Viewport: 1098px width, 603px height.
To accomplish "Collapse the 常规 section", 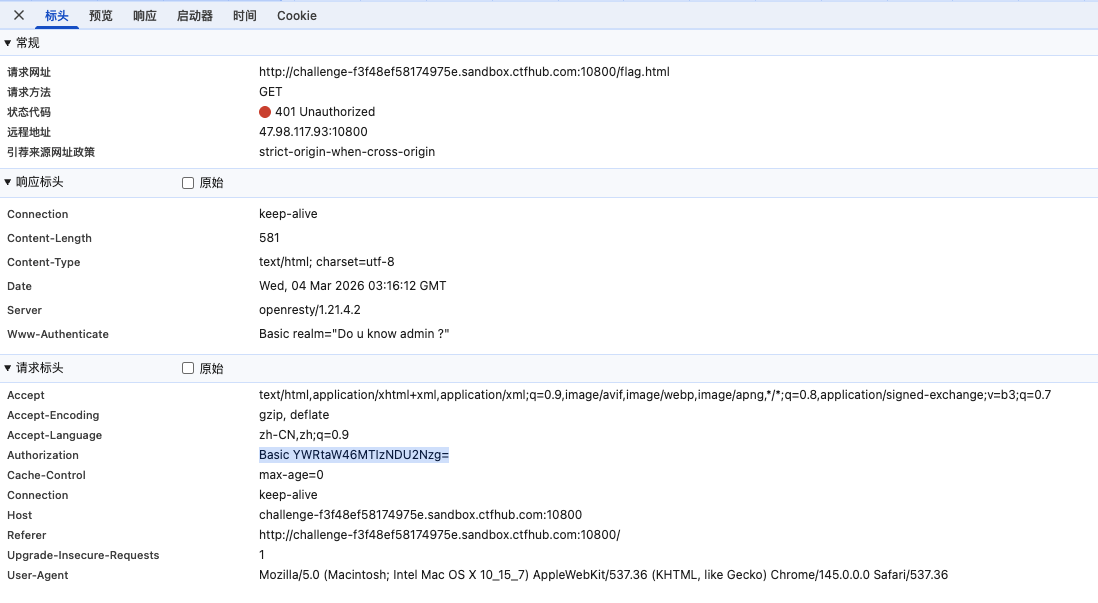I will 9,43.
